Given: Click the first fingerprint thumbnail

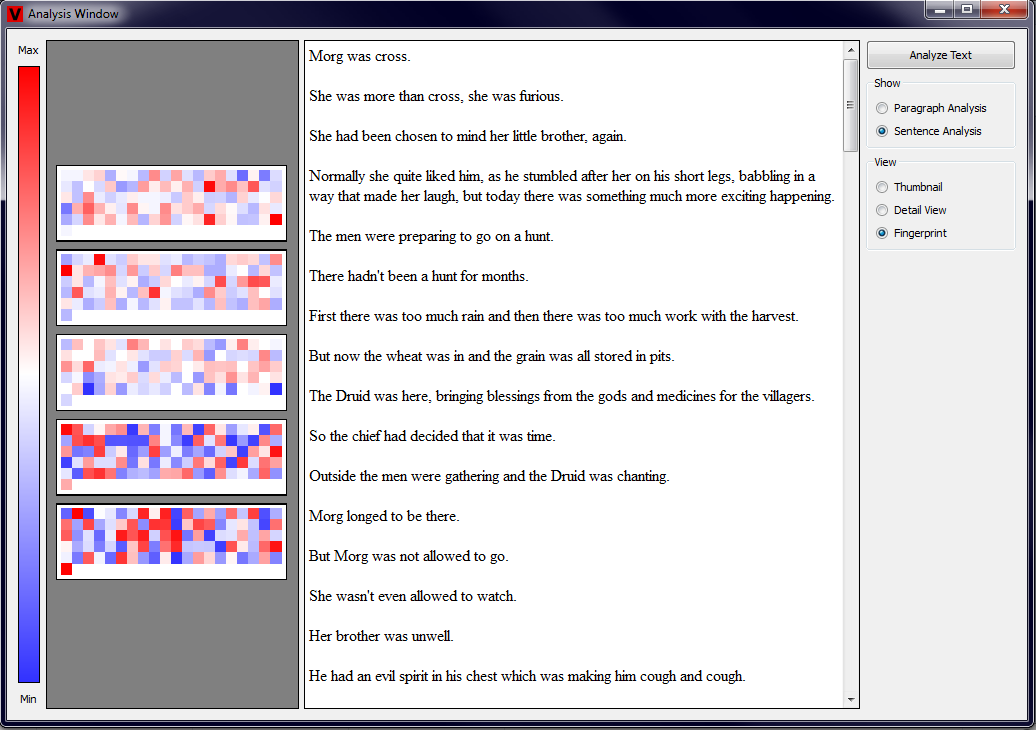Looking at the screenshot, I should tap(171, 203).
